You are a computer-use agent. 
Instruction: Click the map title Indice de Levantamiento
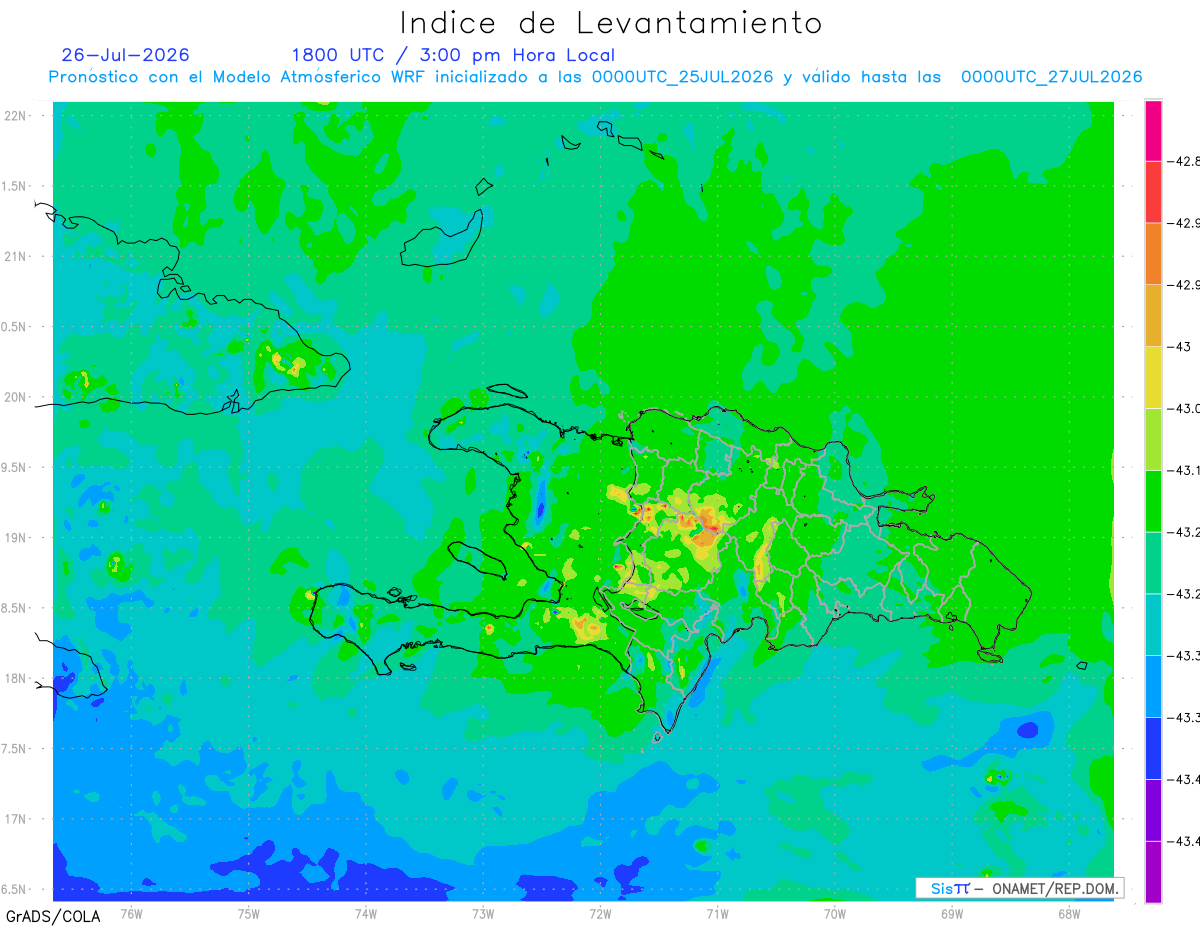point(611,23)
